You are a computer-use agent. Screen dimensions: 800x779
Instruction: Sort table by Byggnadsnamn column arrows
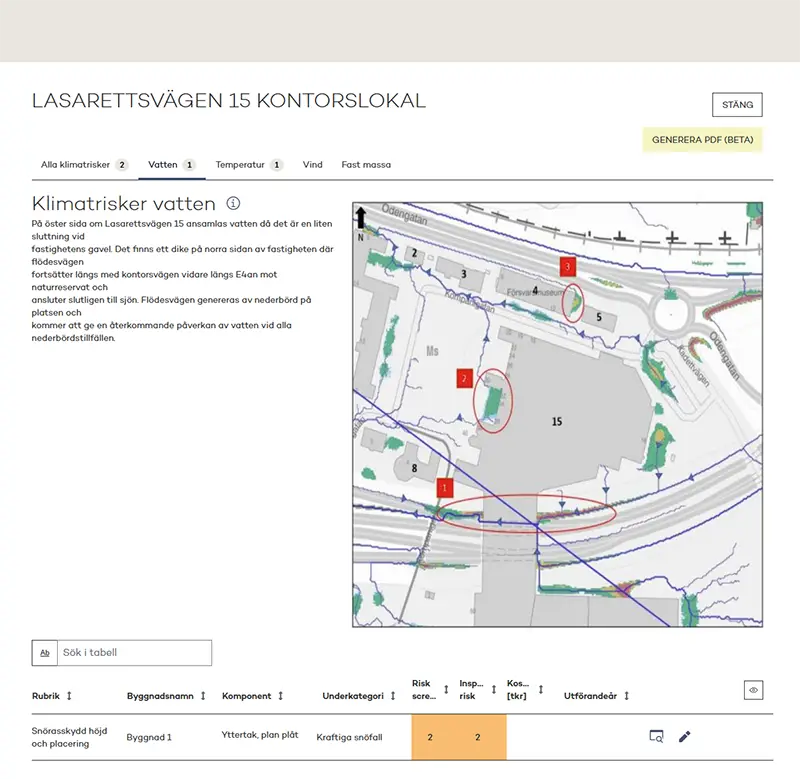tap(203, 695)
